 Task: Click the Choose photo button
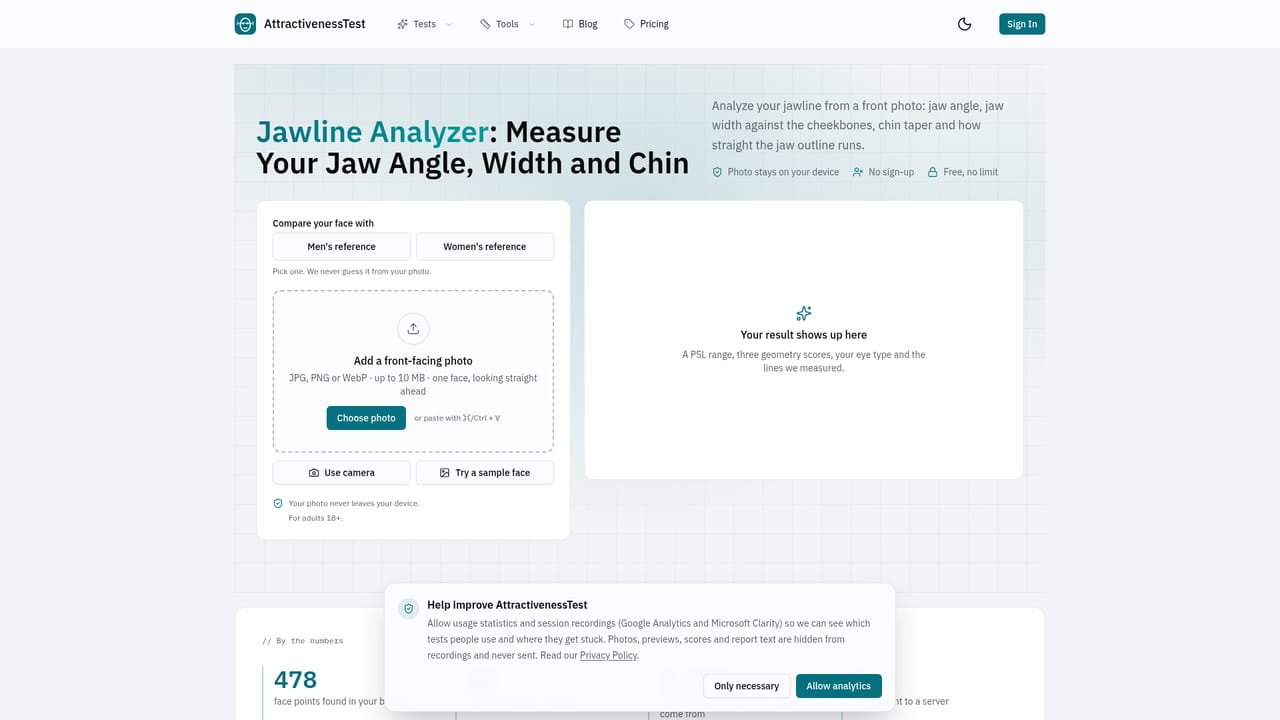point(366,418)
